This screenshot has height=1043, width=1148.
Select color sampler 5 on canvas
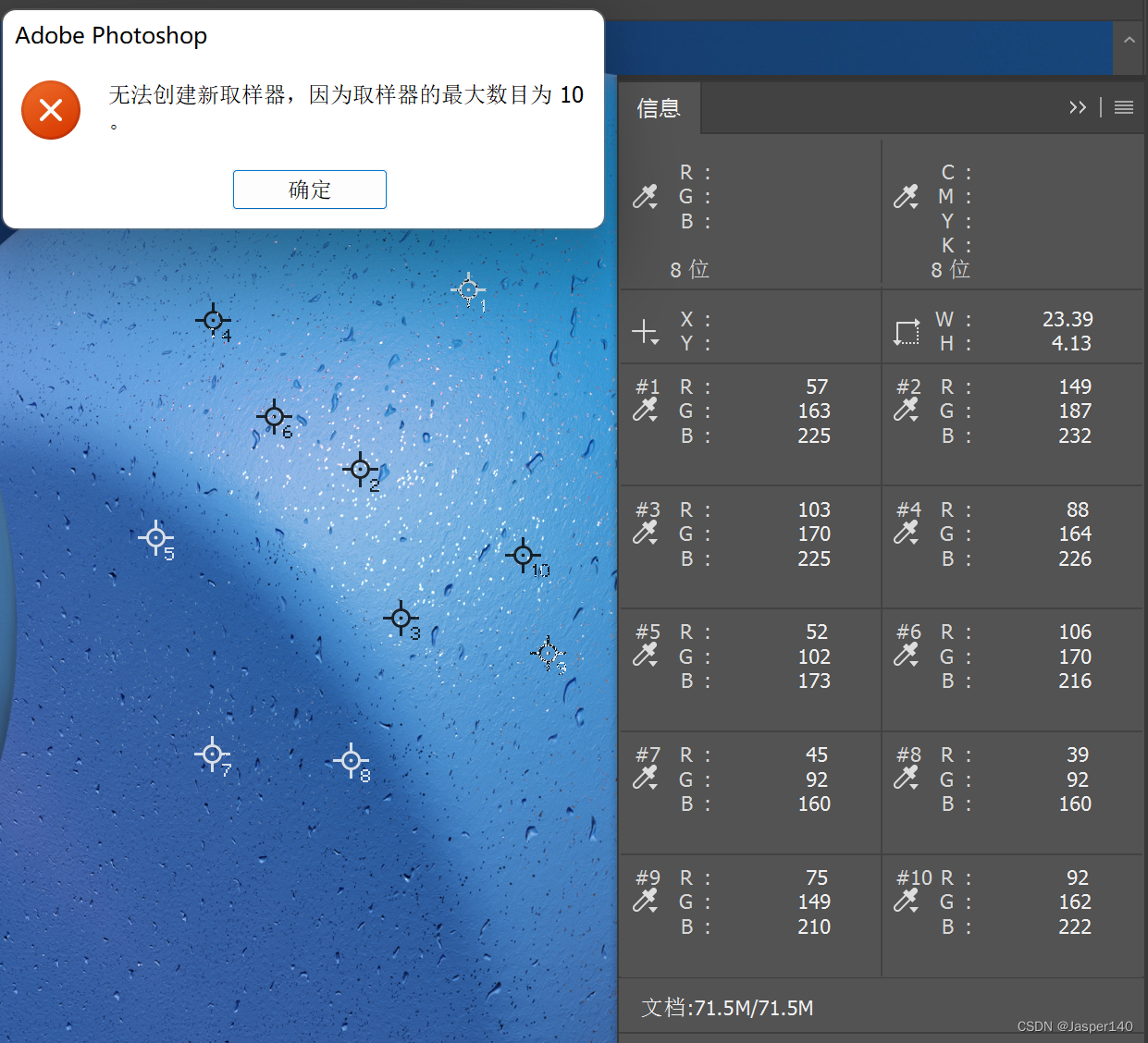click(x=155, y=537)
